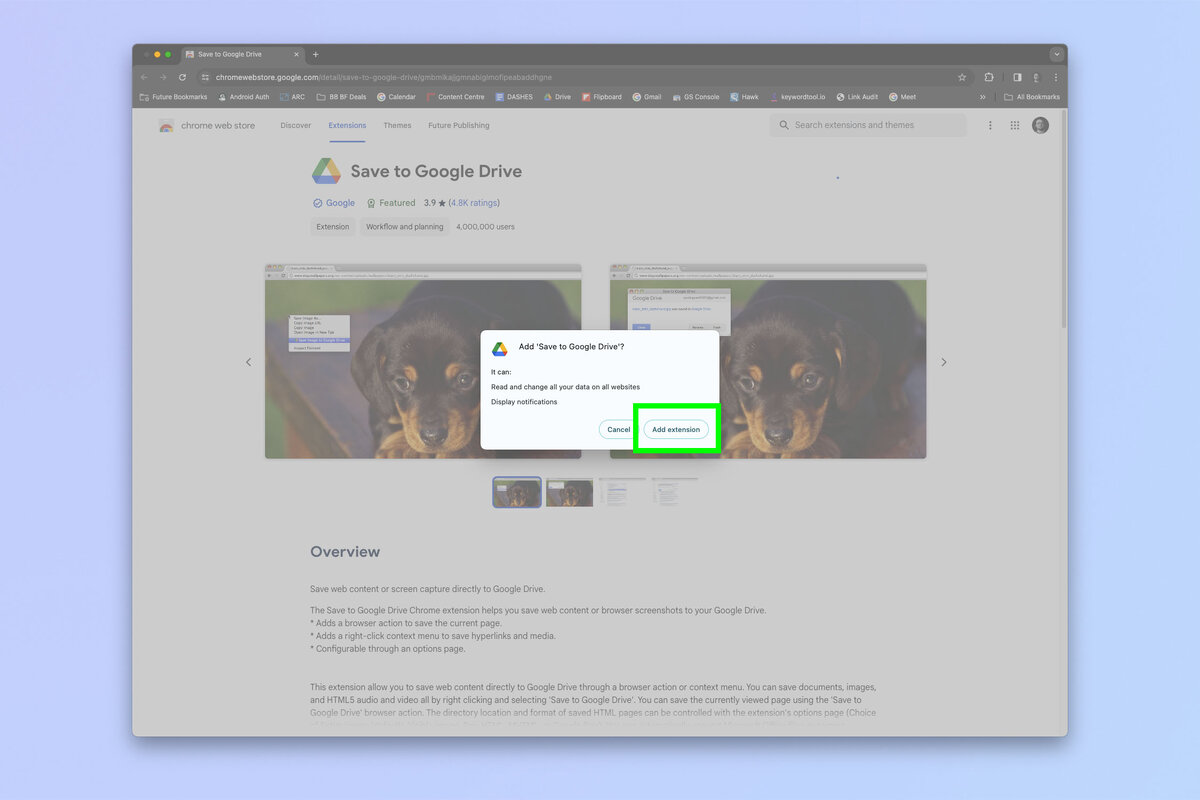The image size is (1200, 800).
Task: Expand the bookmarks overflow chevron
Action: click(982, 96)
